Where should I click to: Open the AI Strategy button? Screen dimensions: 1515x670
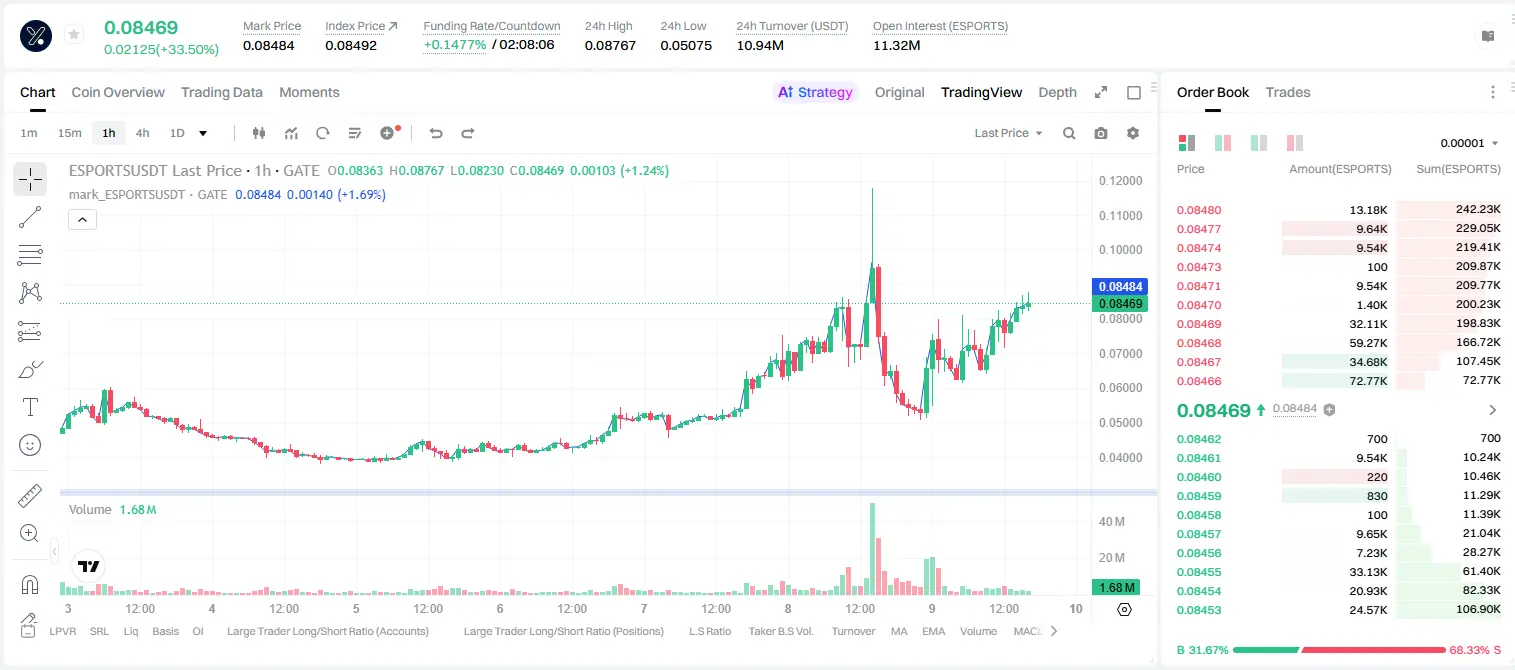click(815, 92)
